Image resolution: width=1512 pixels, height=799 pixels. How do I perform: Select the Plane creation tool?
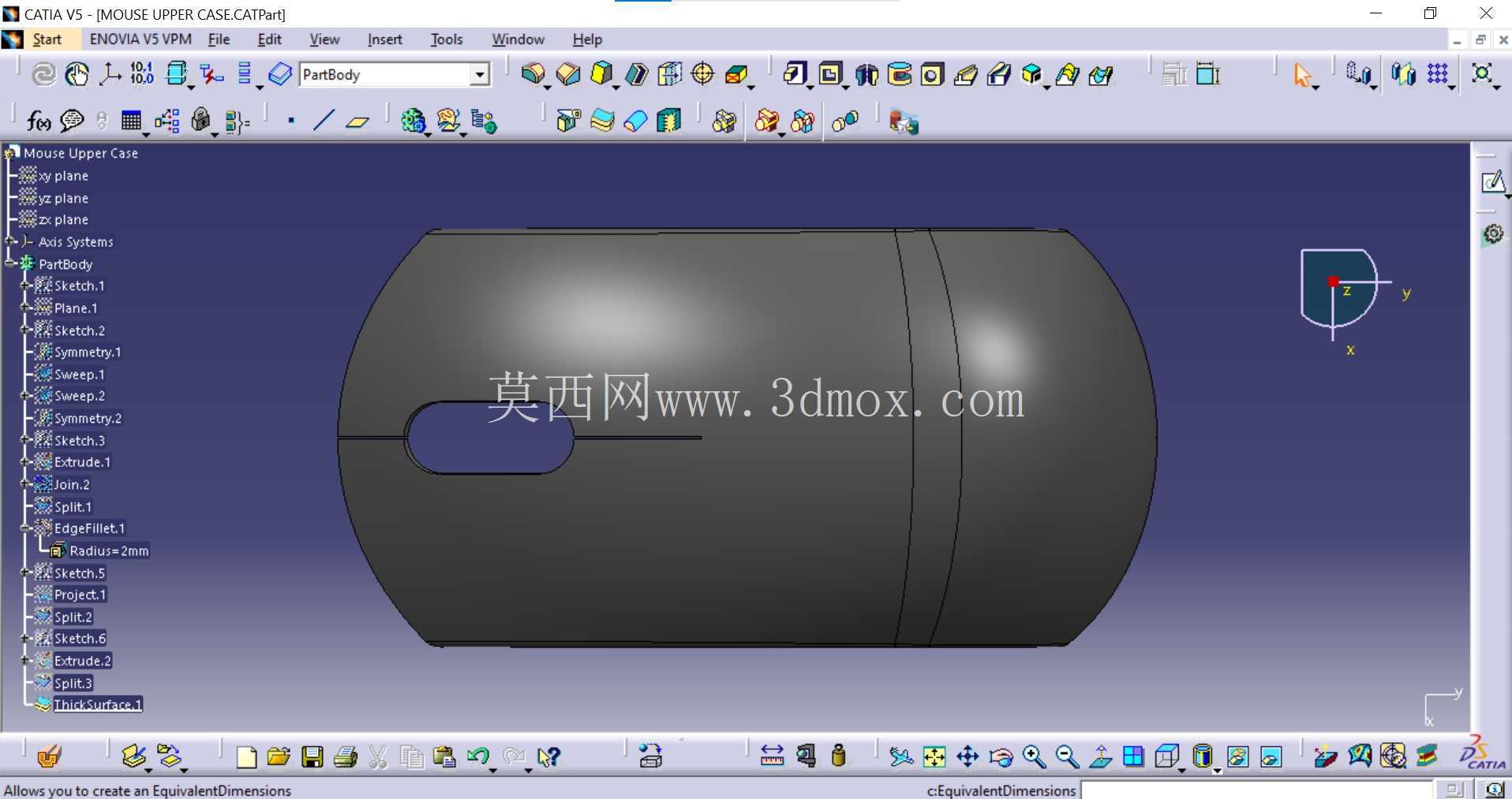click(x=357, y=121)
